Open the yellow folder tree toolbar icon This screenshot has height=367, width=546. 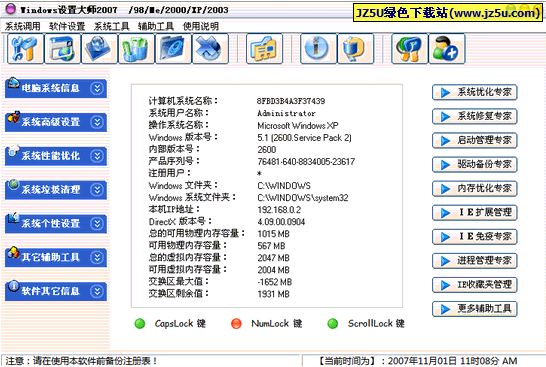coord(264,49)
